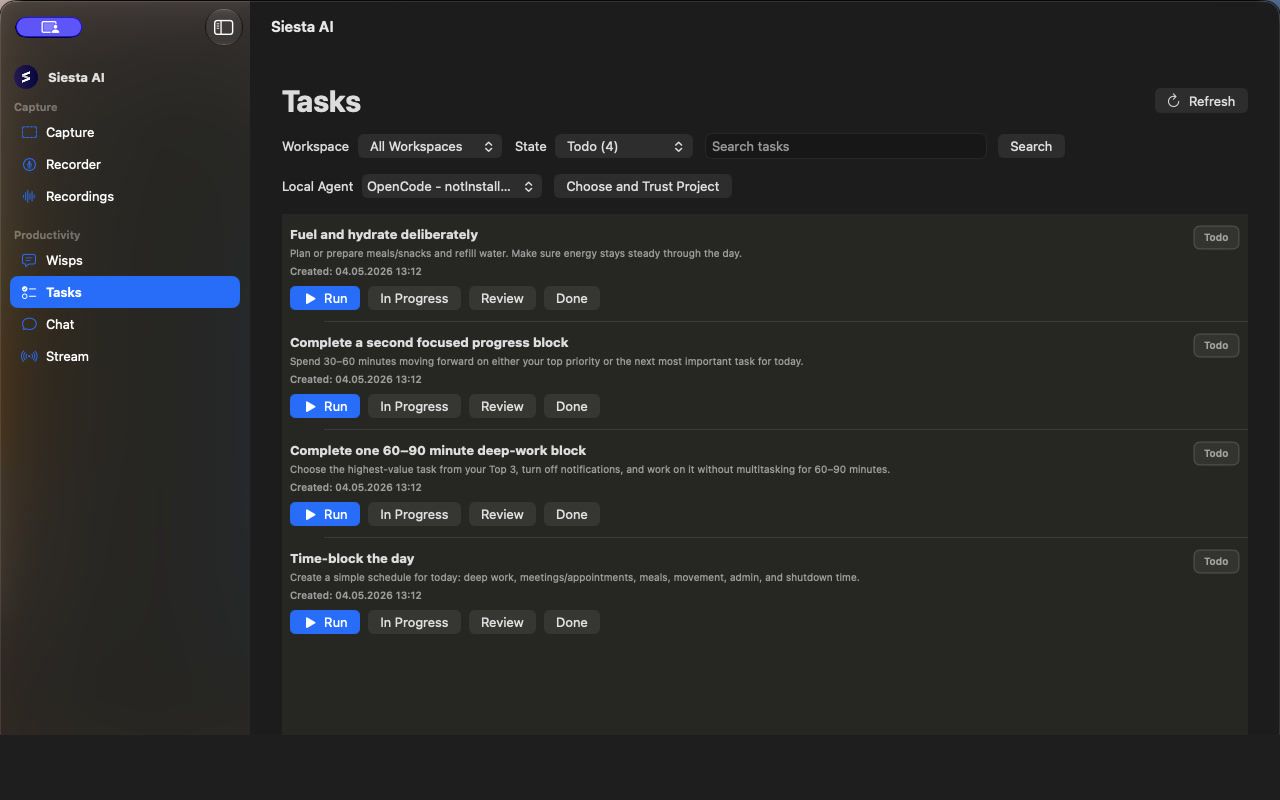Open the All Workspaces dropdown
The image size is (1280, 800).
click(x=430, y=146)
